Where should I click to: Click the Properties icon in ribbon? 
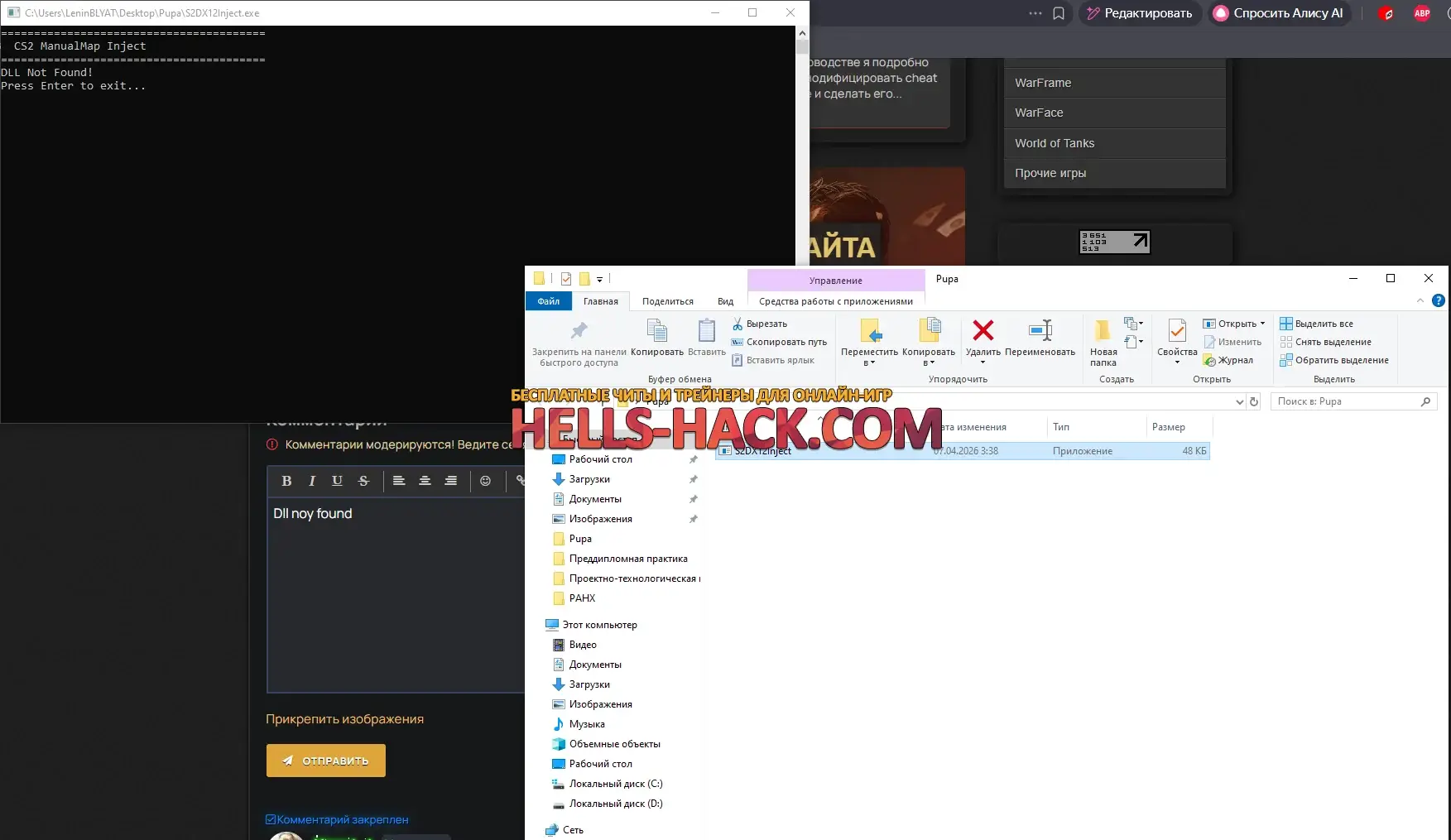click(x=1176, y=331)
